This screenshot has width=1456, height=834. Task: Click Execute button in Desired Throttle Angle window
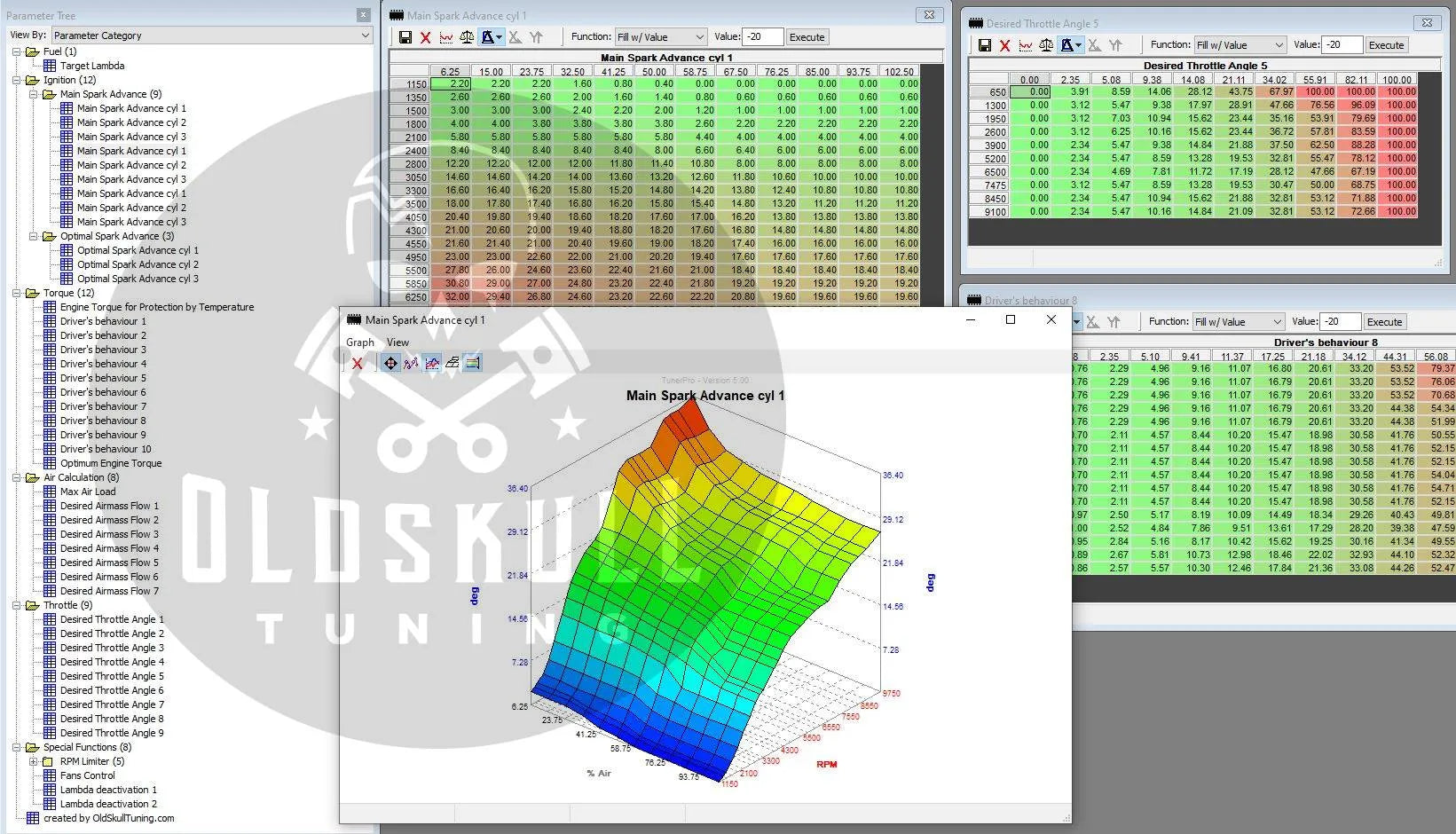[1385, 45]
